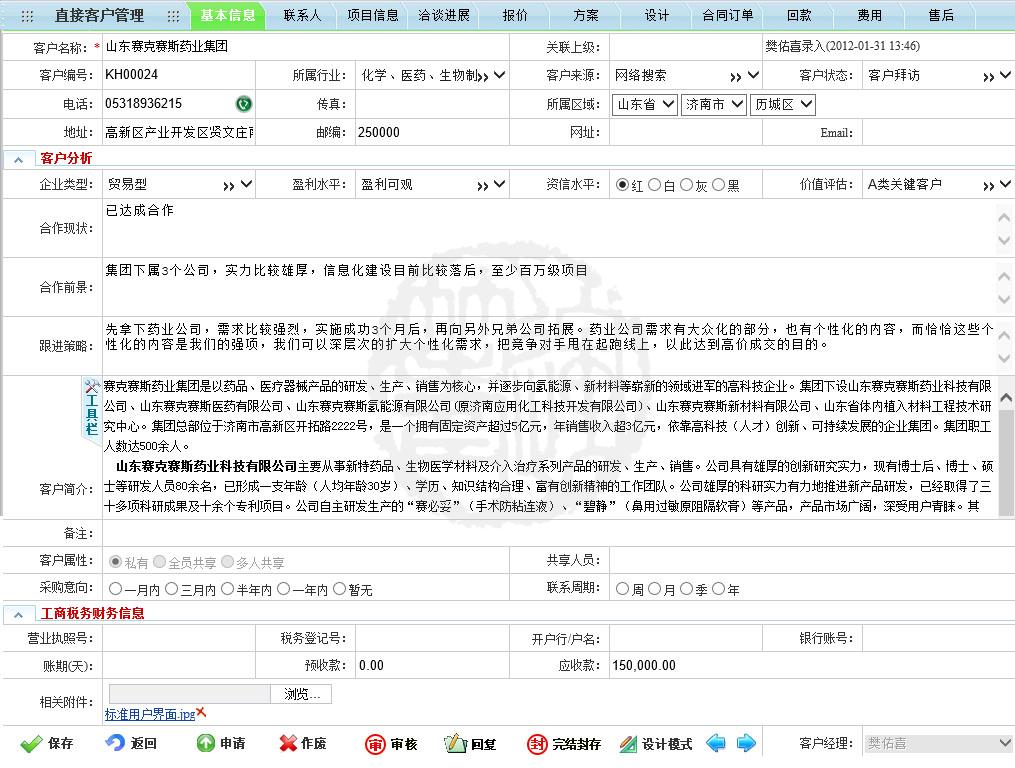The image size is (1015, 768).
Task: Go to next record with right arrow
Action: pyautogui.click(x=746, y=743)
